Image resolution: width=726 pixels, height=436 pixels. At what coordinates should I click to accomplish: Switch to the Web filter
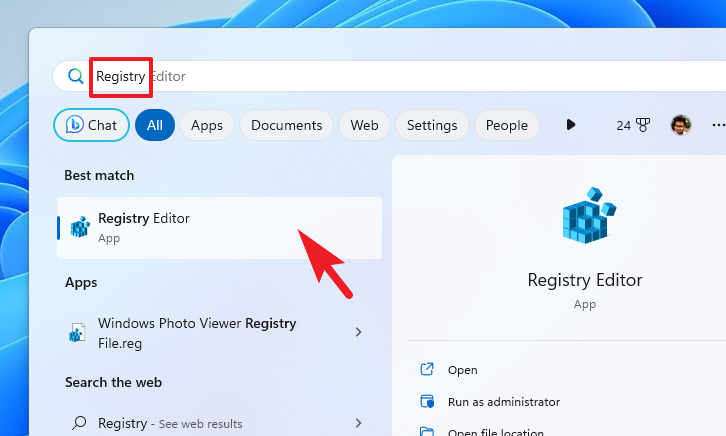(364, 125)
